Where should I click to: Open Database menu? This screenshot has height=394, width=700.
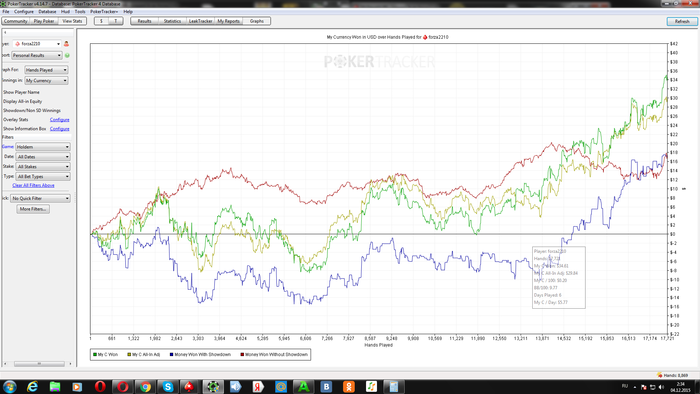click(x=47, y=12)
